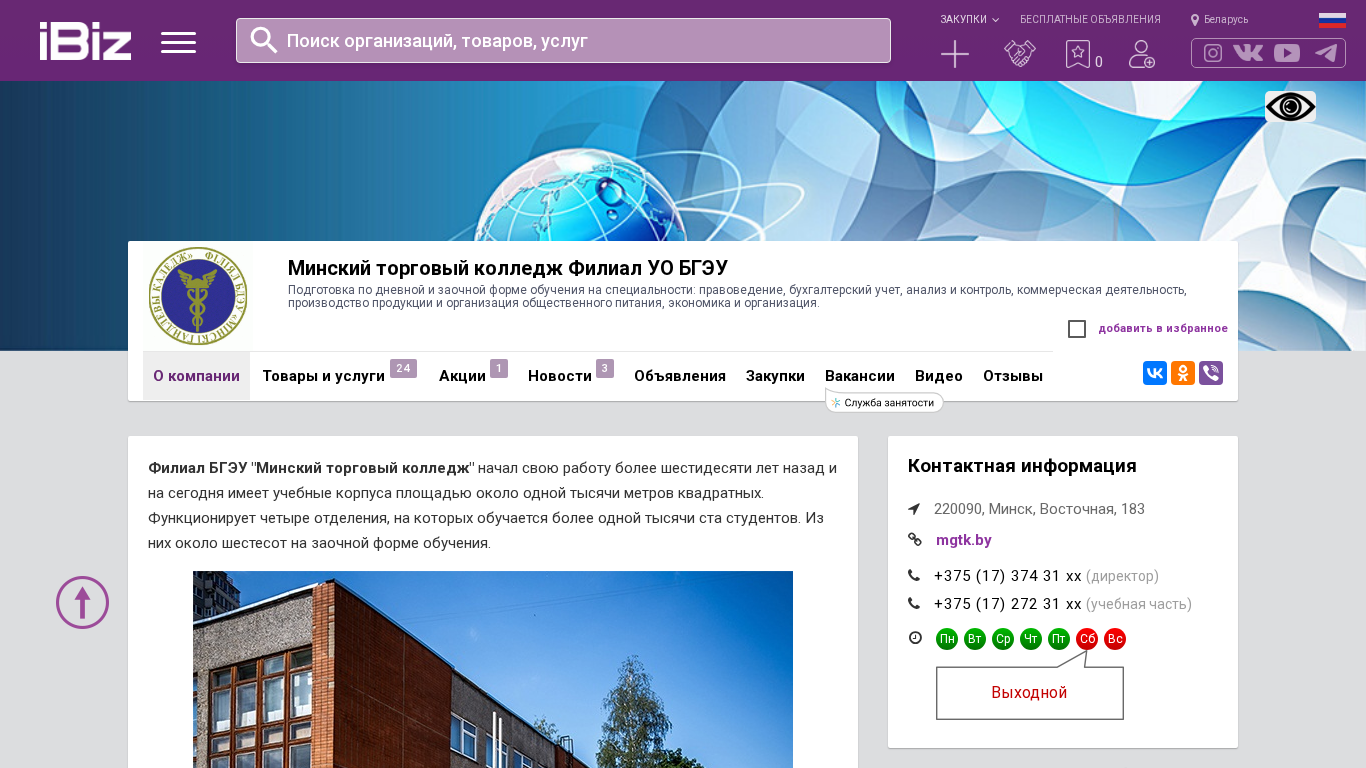Select the Чт weekday circle
The height and width of the screenshot is (768, 1366).
[1031, 639]
